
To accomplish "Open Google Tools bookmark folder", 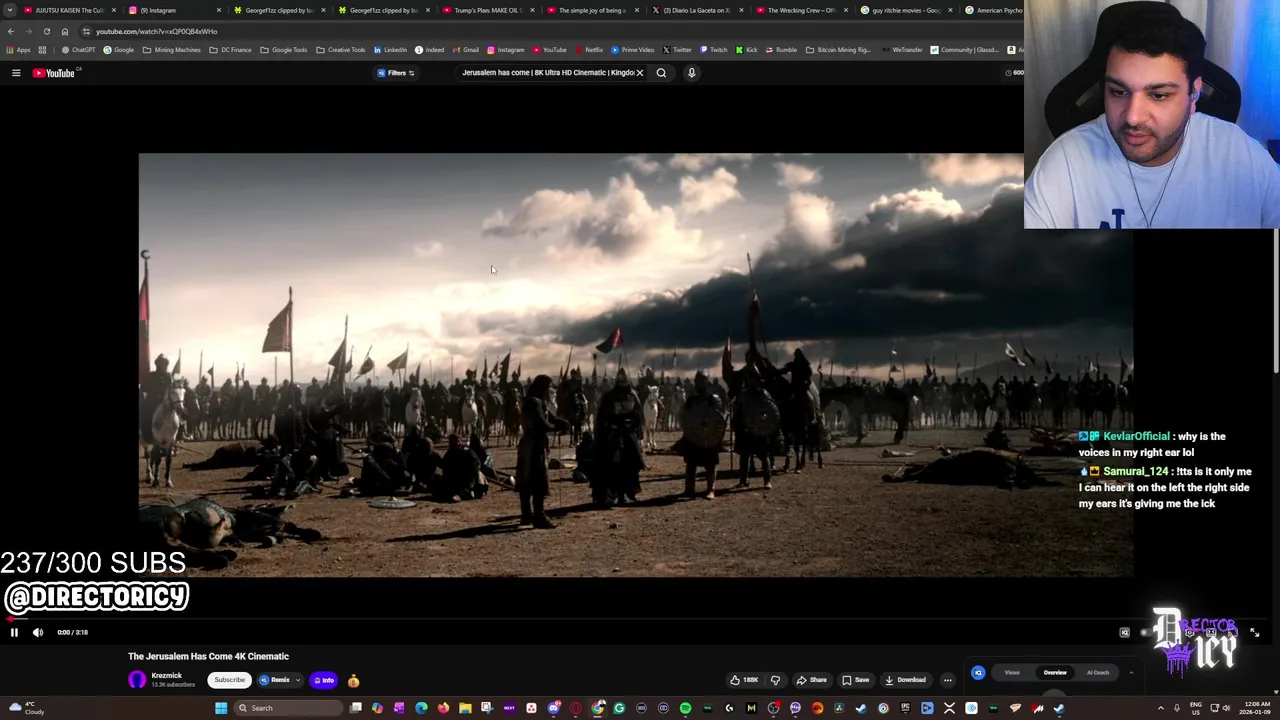I will pyautogui.click(x=284, y=50).
